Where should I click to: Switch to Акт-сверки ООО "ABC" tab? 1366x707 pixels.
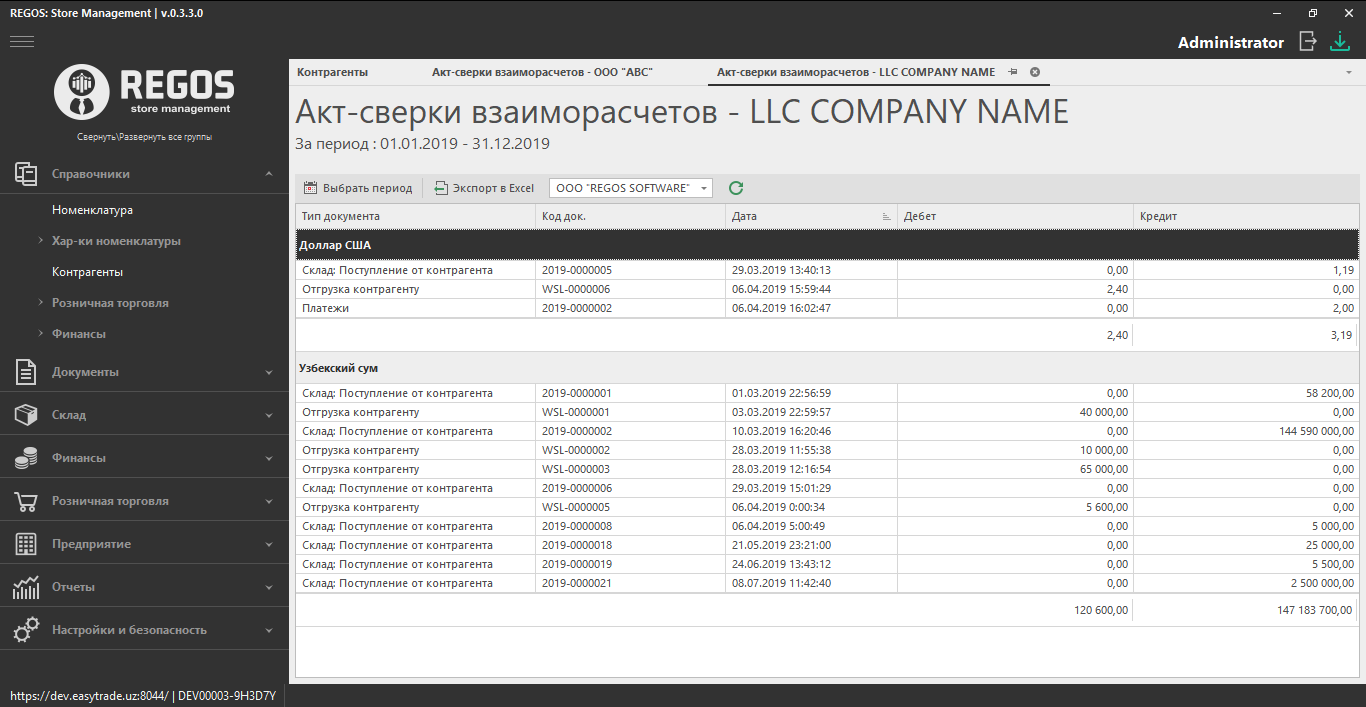coord(542,72)
